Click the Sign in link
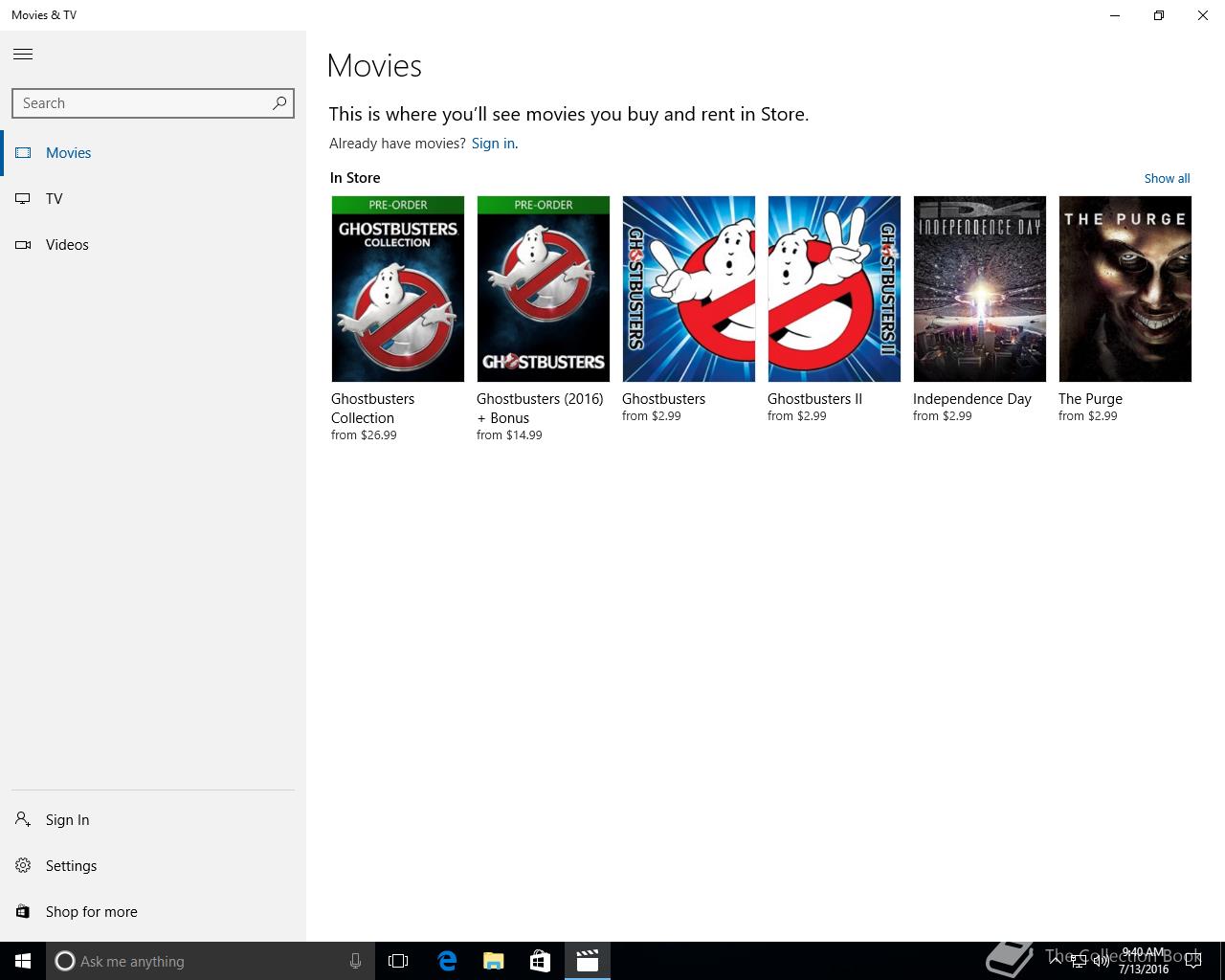 (493, 144)
